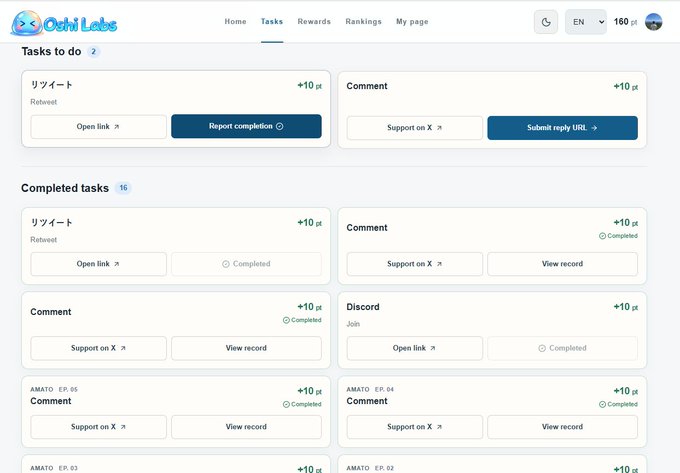This screenshot has height=473, width=680.
Task: Click Completed status on AMATO EP. 05 card
Action: [302, 404]
